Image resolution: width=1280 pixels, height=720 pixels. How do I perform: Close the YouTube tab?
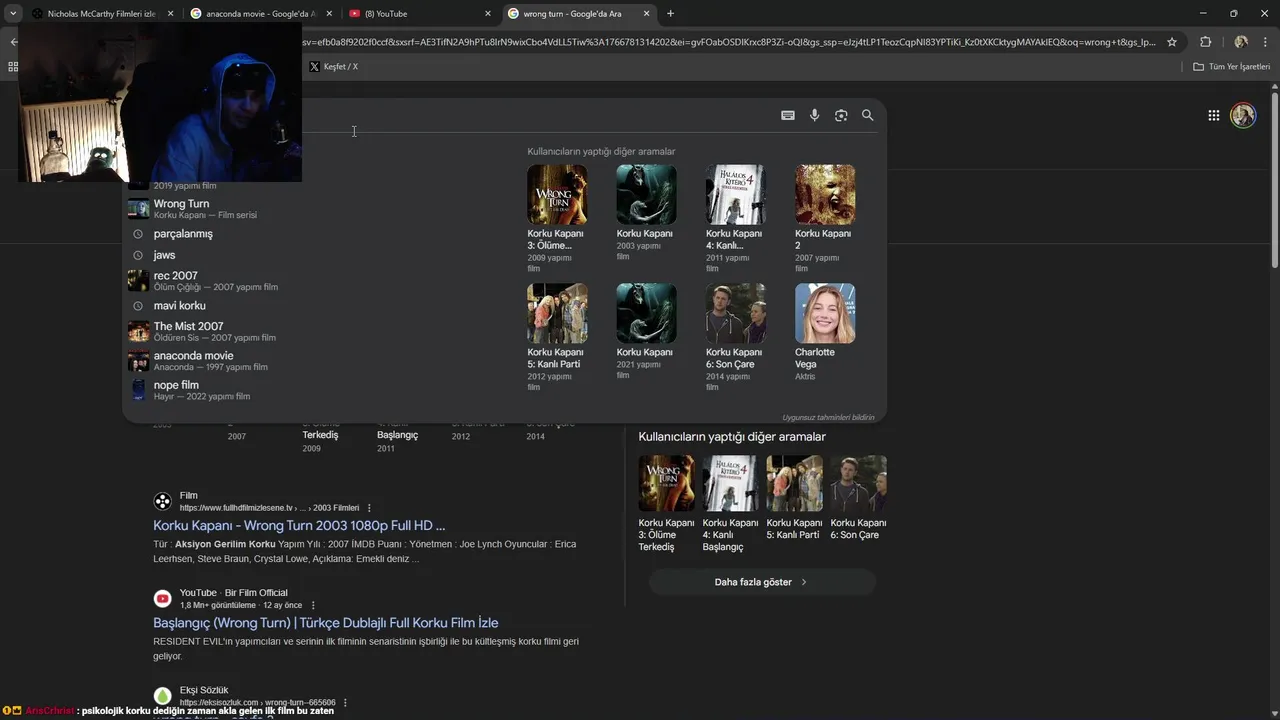[x=488, y=14]
